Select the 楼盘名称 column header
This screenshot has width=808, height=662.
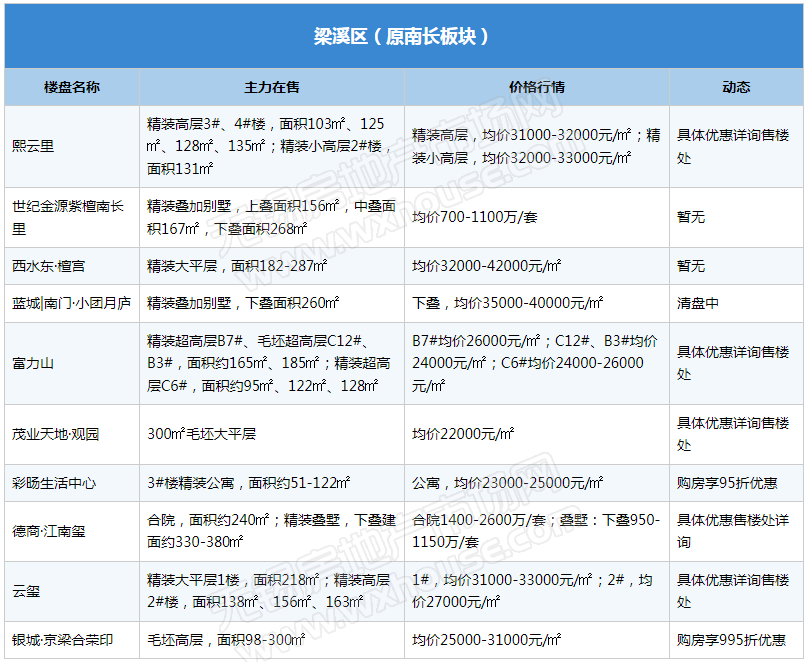(x=72, y=87)
